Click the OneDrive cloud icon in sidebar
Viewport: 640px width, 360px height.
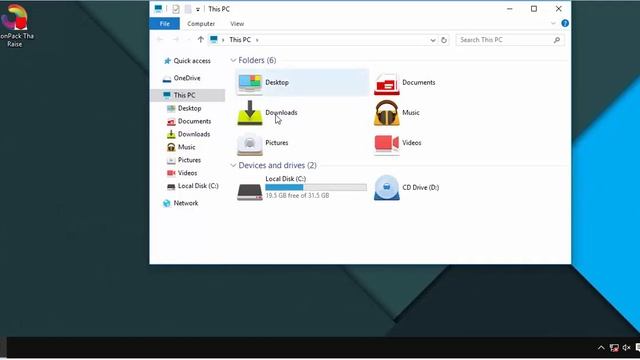coord(167,78)
